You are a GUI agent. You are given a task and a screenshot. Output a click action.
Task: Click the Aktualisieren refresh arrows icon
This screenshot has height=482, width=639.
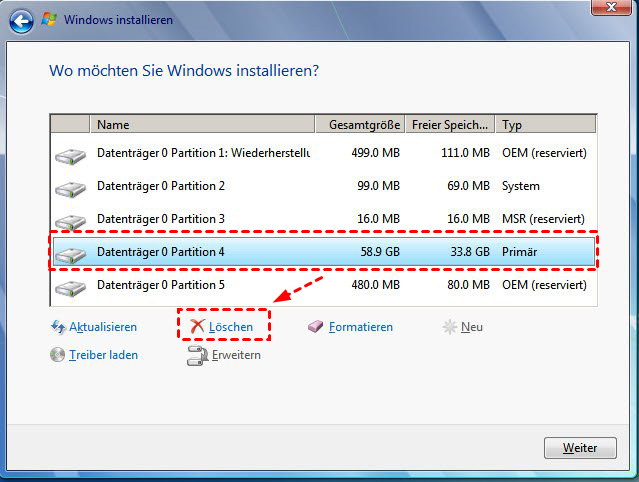coord(58,327)
